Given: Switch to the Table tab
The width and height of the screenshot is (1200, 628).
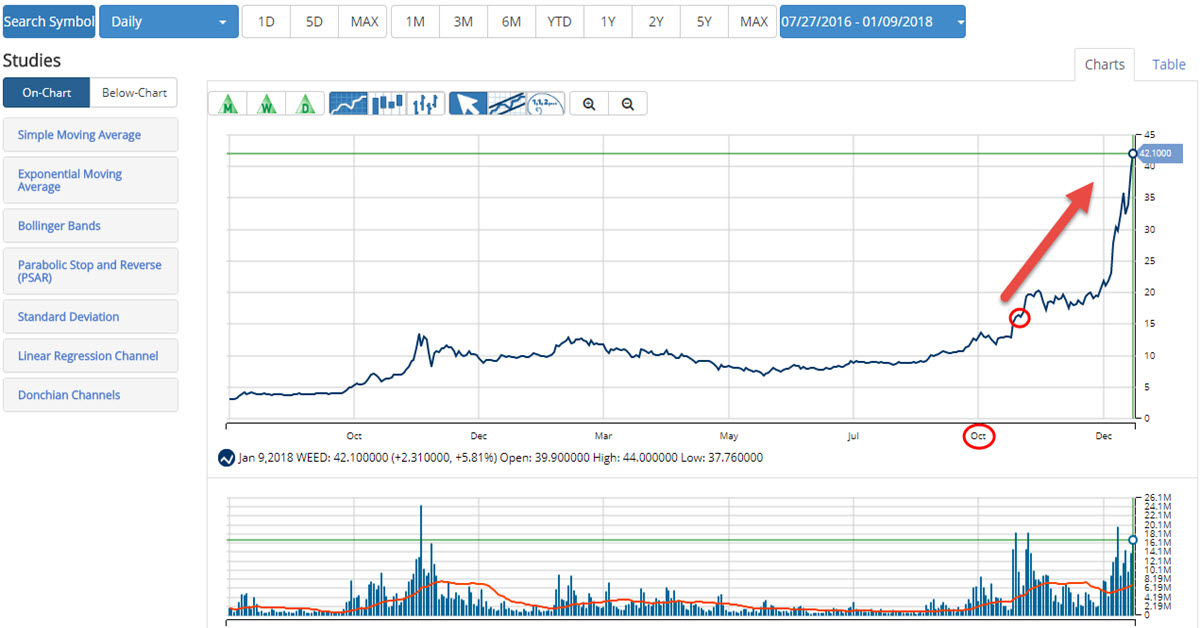Looking at the screenshot, I should click(x=1168, y=64).
